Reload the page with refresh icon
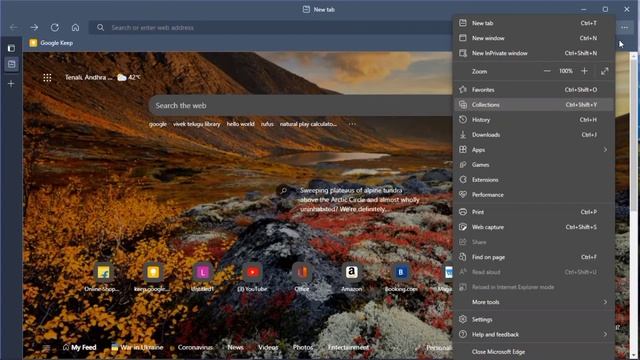Viewport: 640px width, 360px height. click(x=55, y=27)
